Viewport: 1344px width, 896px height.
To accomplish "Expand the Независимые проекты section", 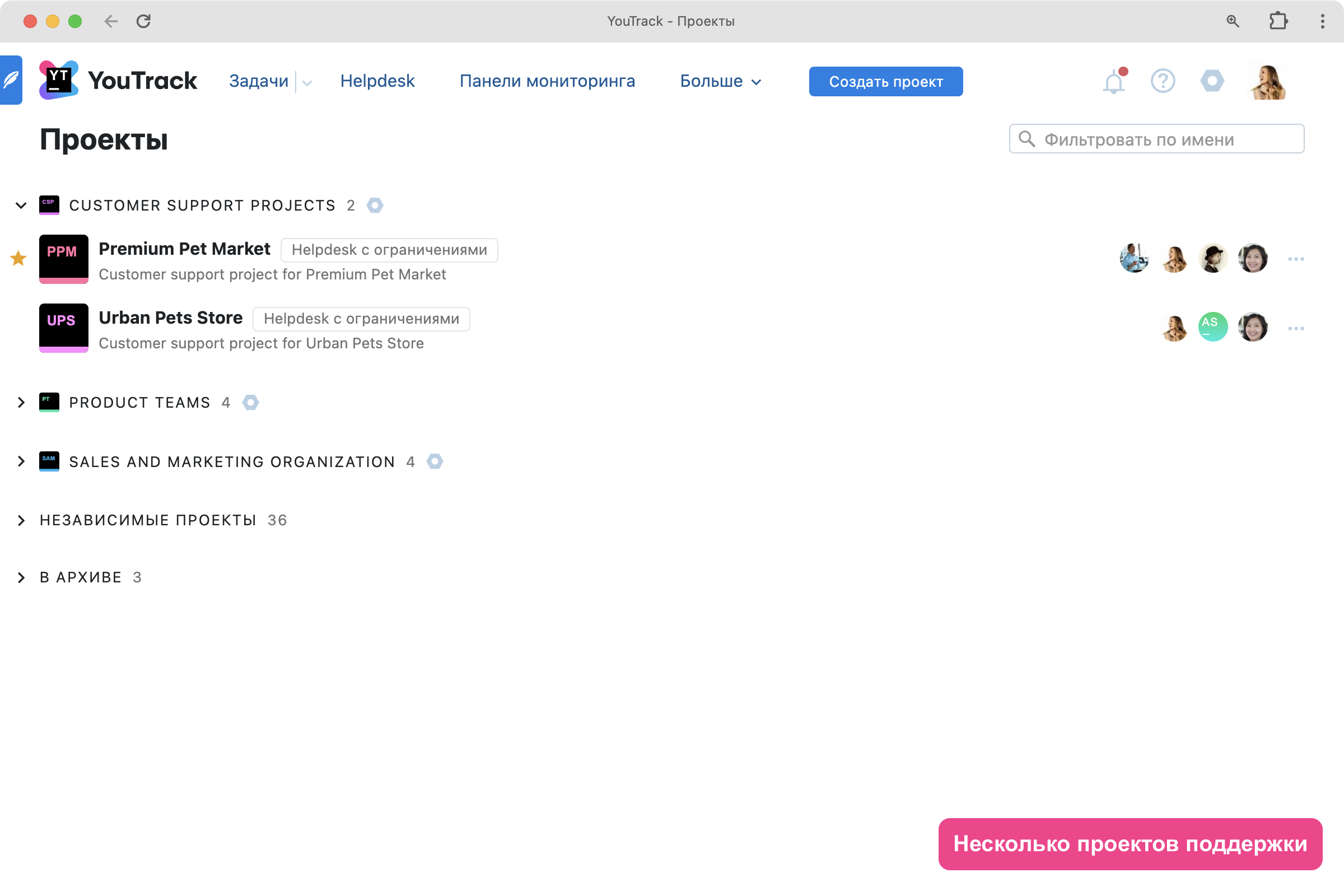I will click(21, 520).
